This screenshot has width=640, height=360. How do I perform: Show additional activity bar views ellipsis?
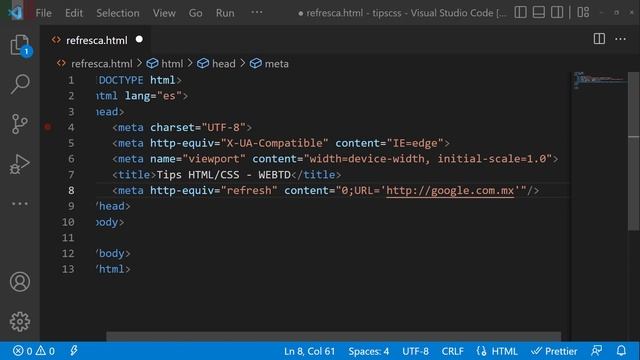(x=20, y=203)
